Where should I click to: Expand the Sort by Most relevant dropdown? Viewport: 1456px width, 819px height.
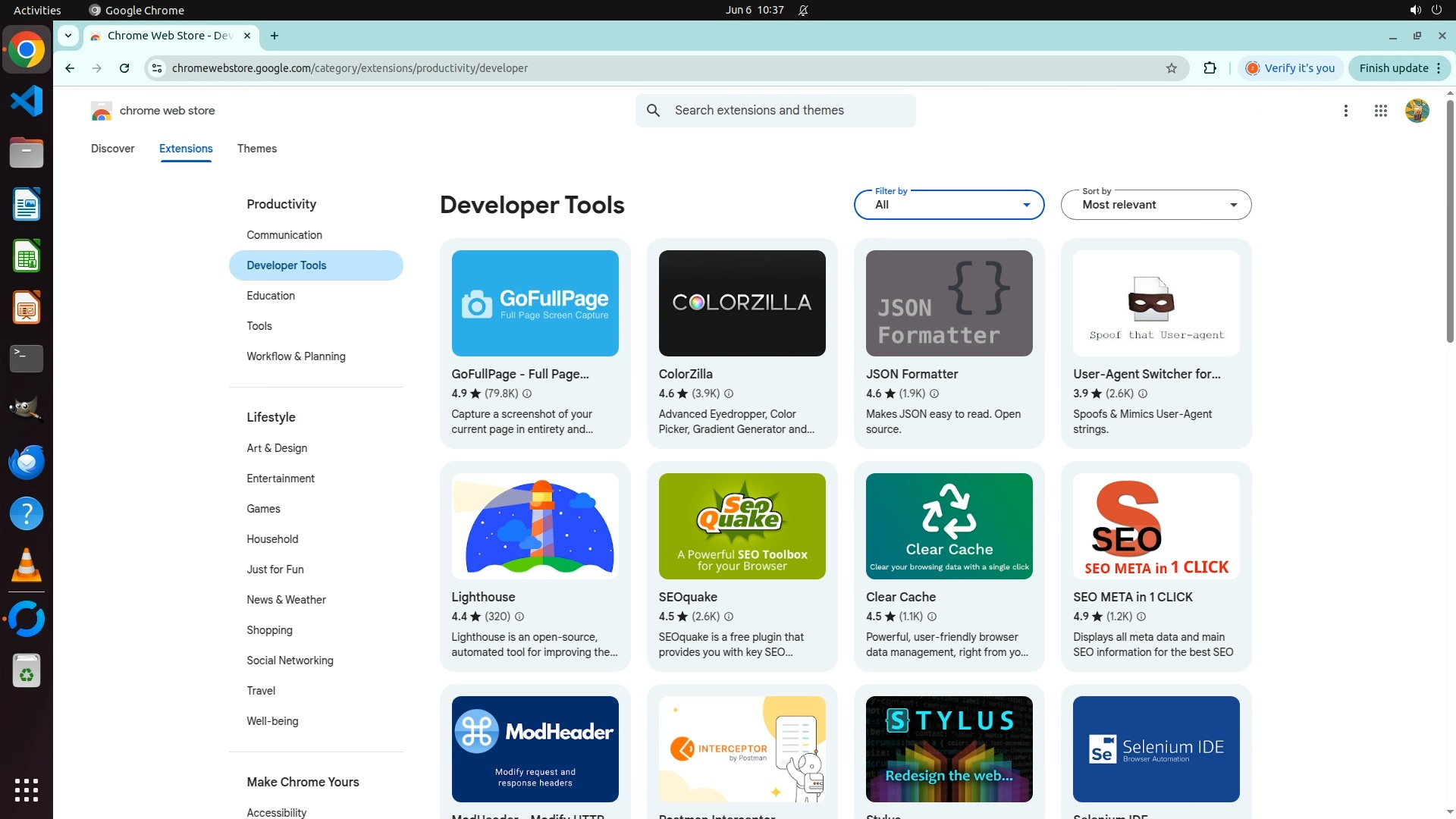pos(1155,205)
